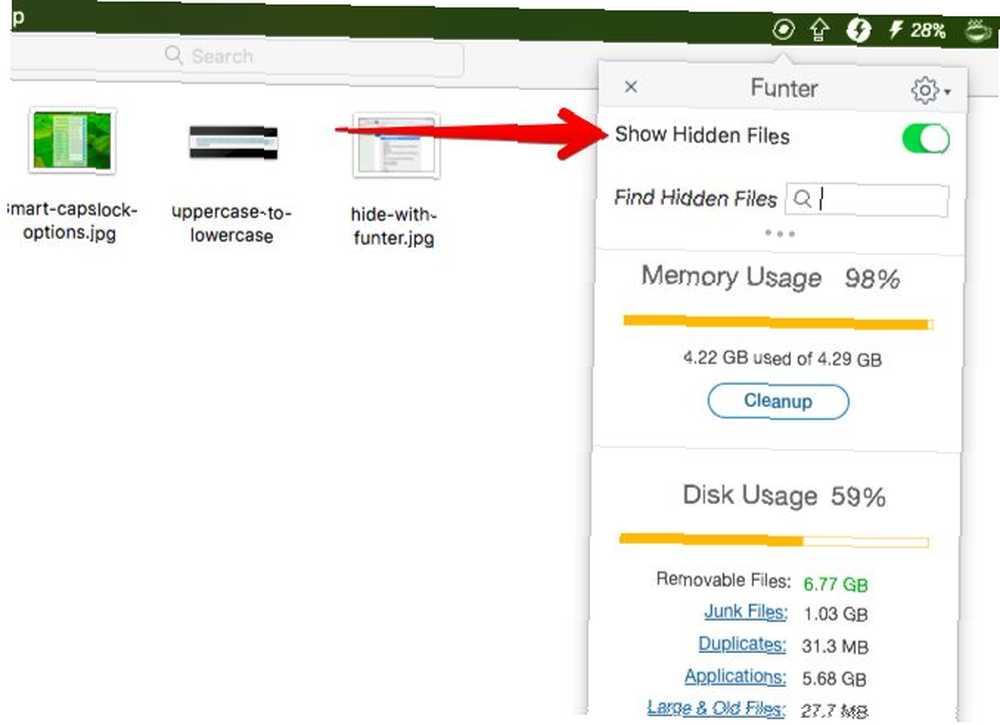
Task: Close the Funter popup with the X
Action: [x=631, y=87]
